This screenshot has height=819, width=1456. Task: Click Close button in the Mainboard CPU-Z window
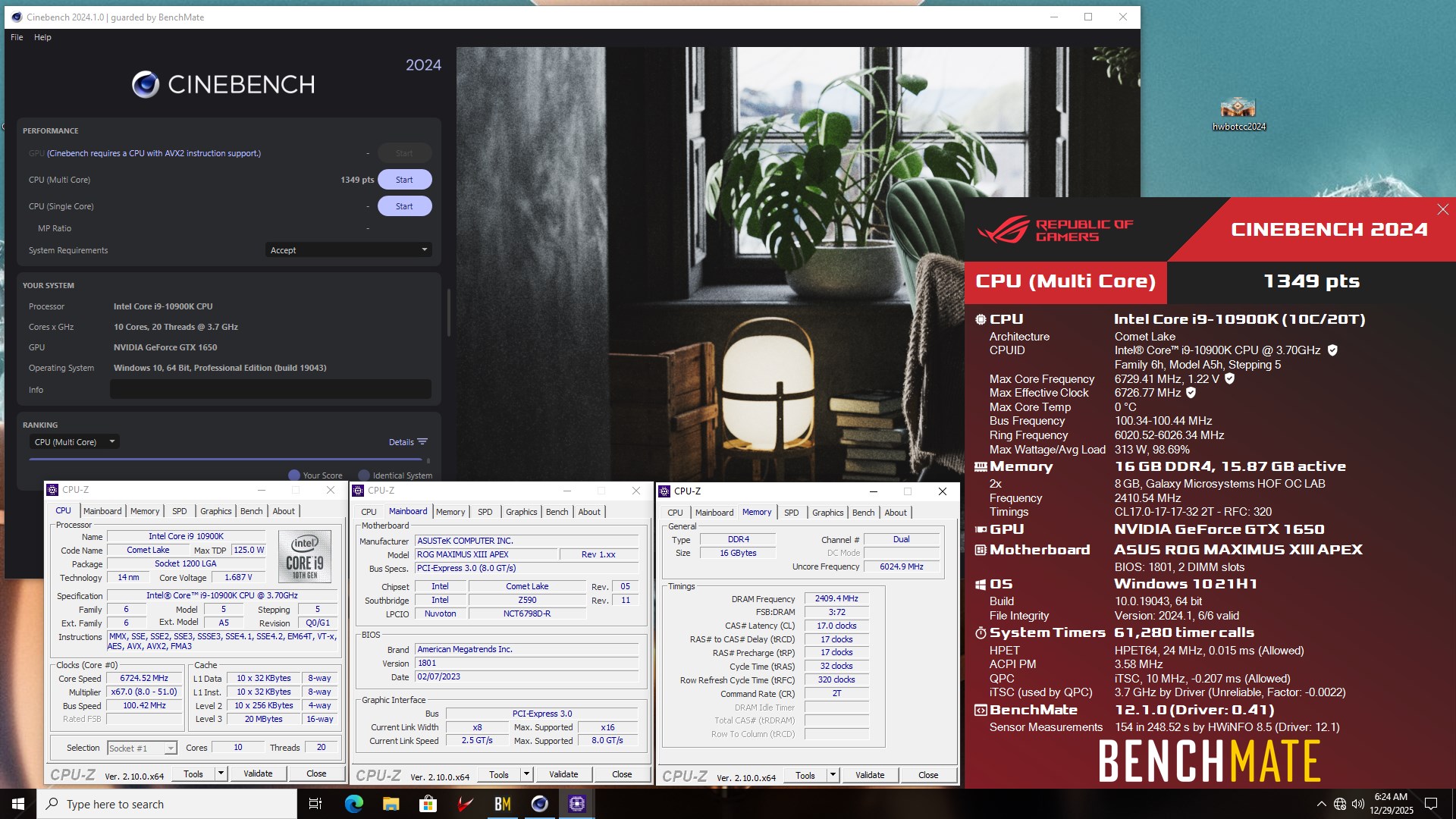click(622, 774)
